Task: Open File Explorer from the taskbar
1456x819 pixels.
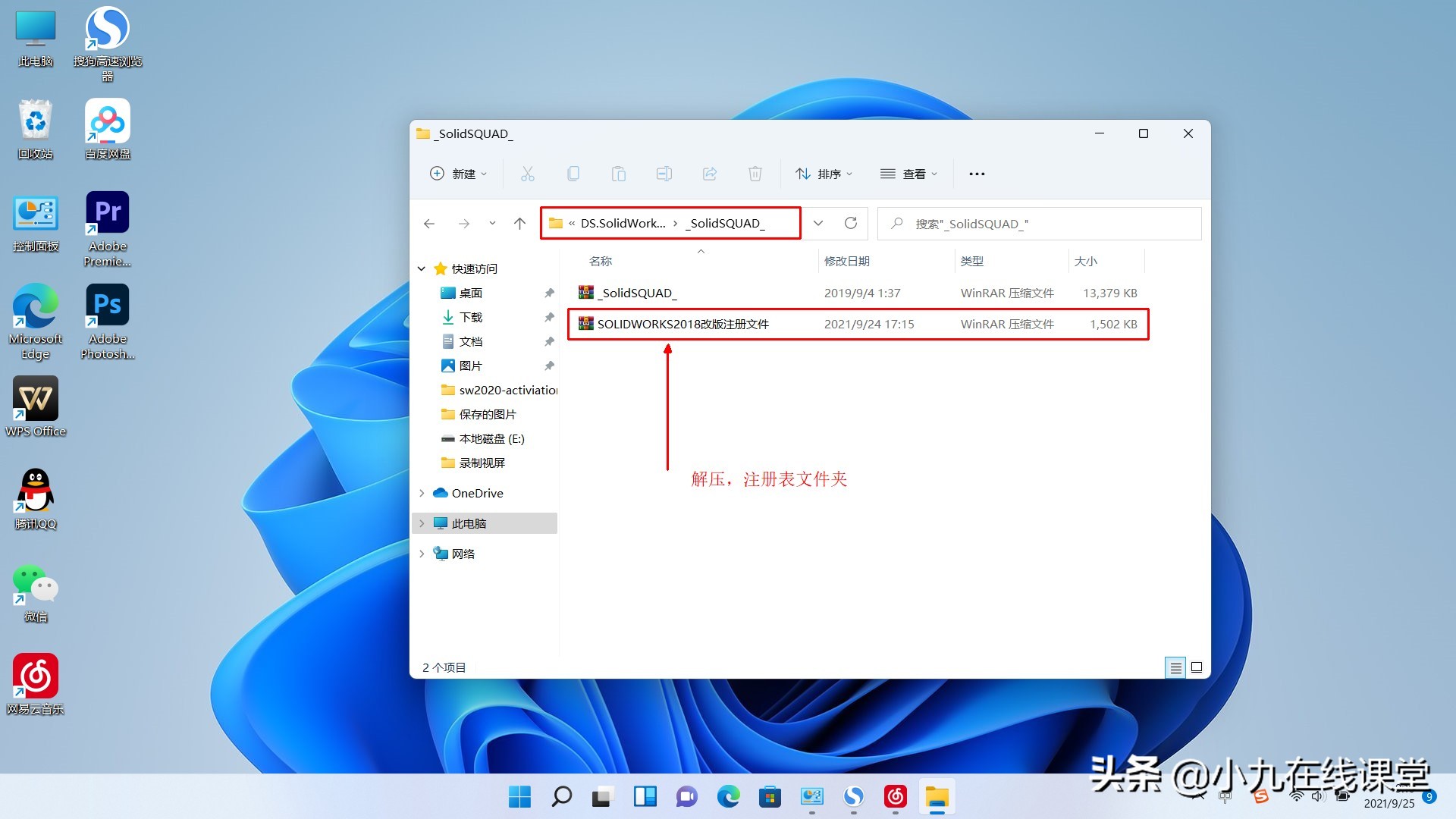Action: 937,797
